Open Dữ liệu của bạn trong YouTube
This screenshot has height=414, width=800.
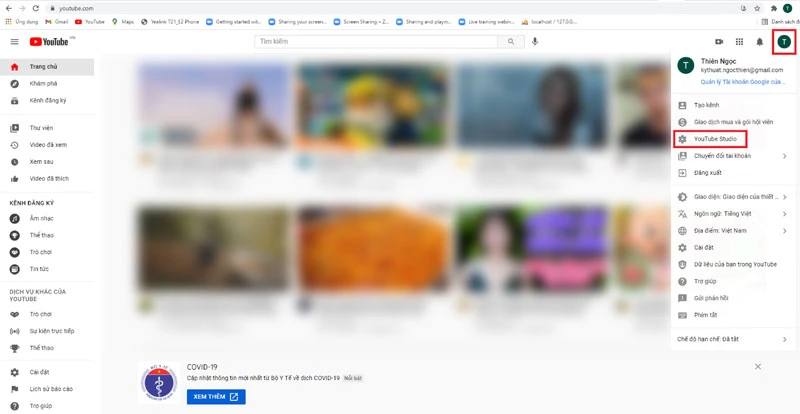pyautogui.click(x=734, y=264)
